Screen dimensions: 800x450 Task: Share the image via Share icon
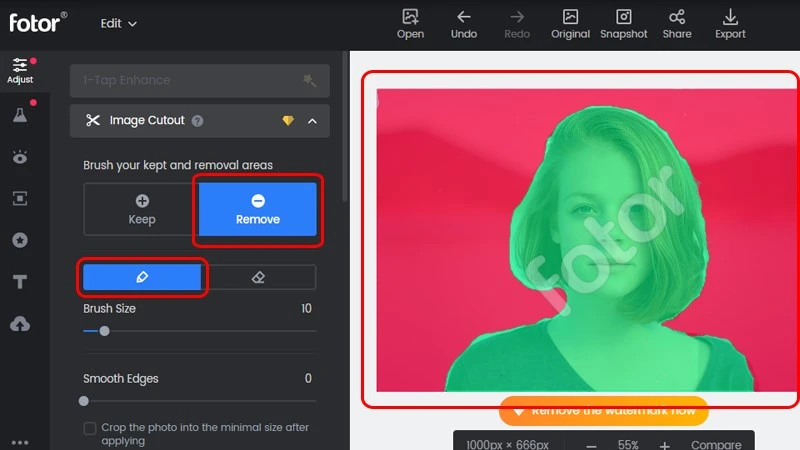(676, 23)
